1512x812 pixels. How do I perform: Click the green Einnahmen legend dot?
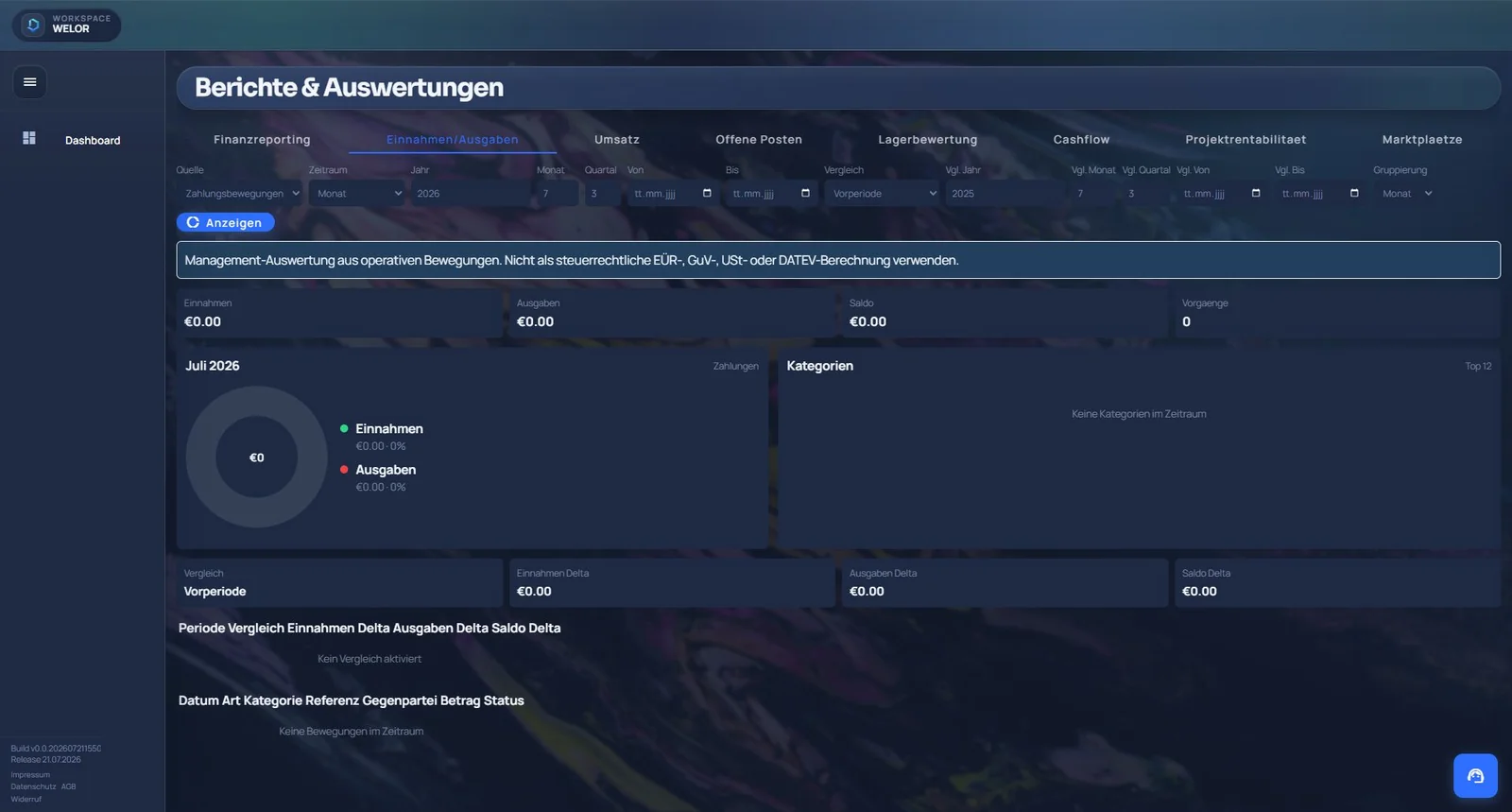click(x=344, y=428)
